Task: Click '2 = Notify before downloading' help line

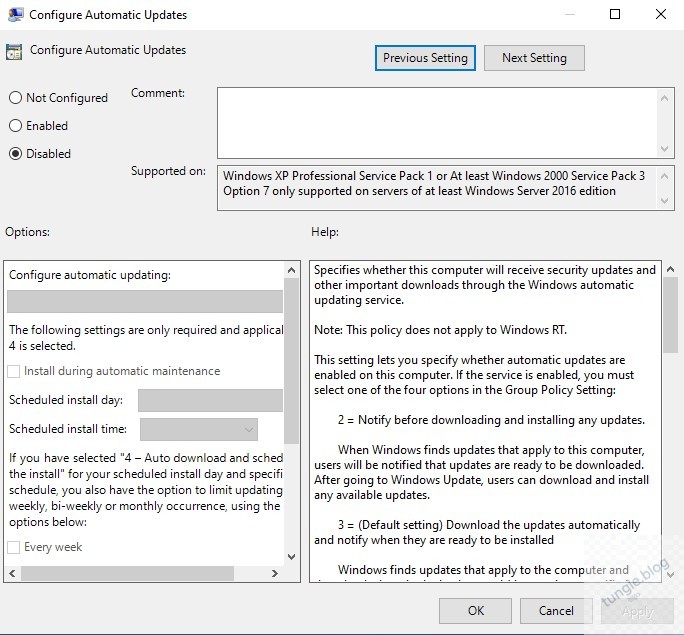Action: pos(491,420)
